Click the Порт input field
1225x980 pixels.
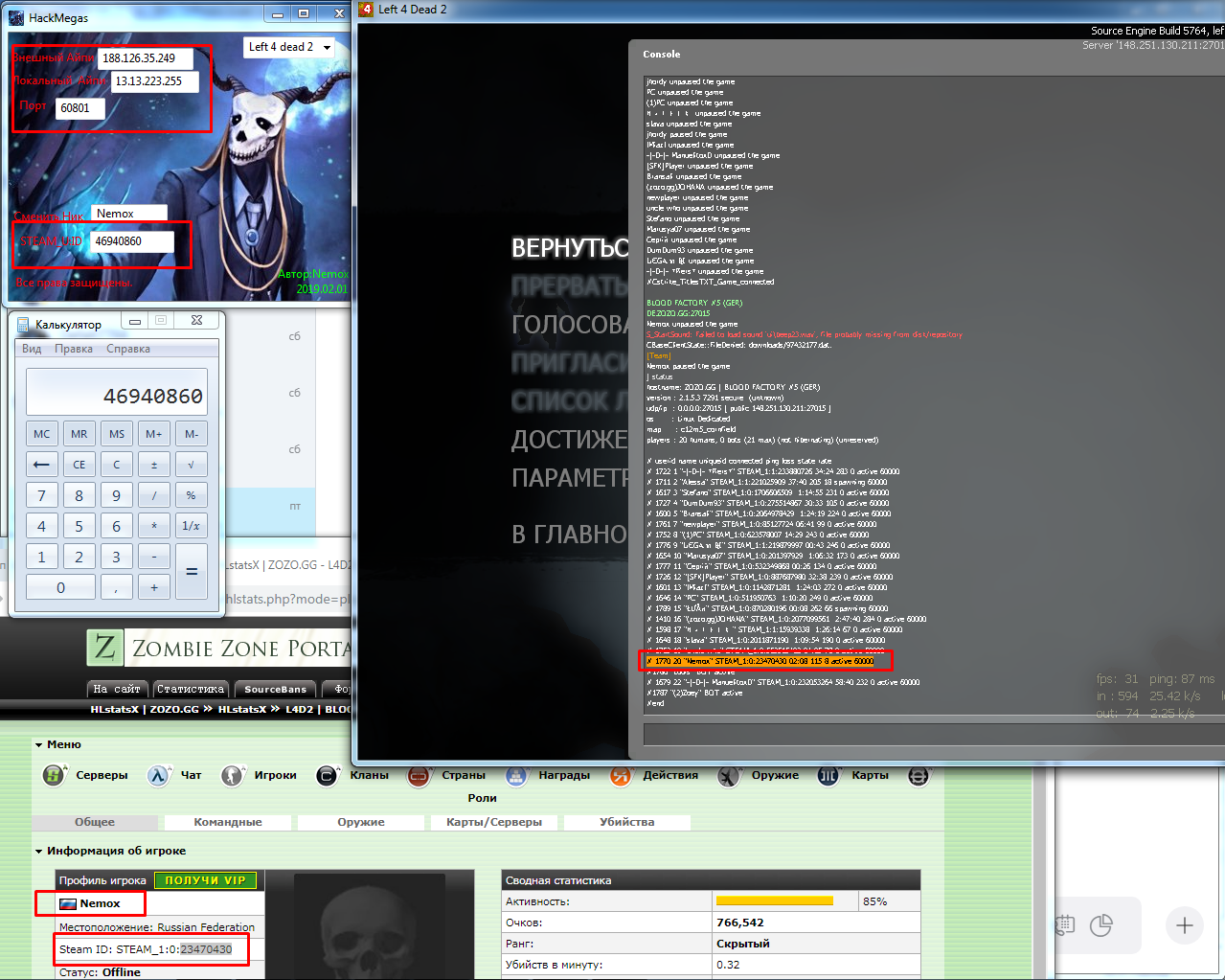point(79,108)
